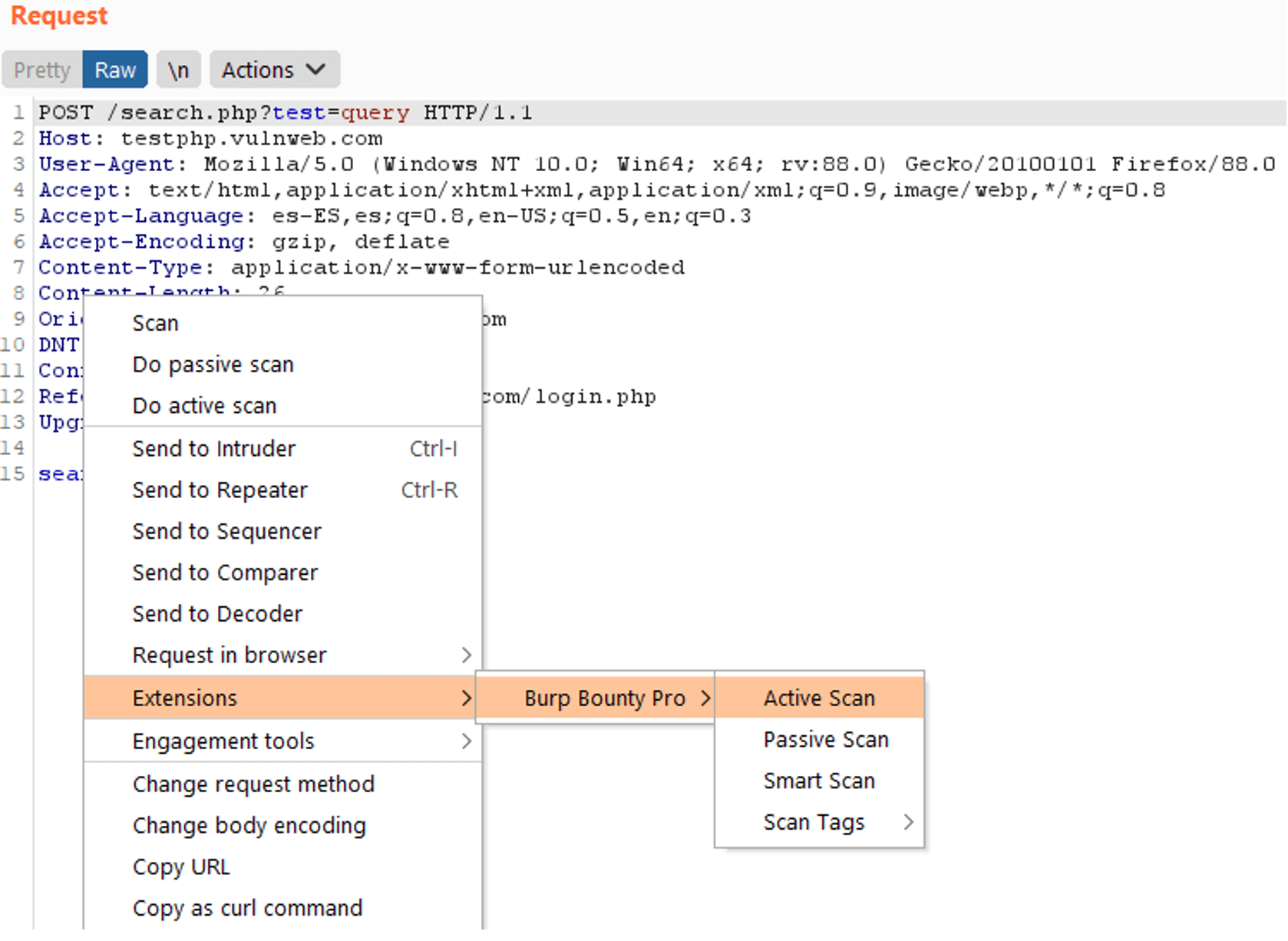This screenshot has width=1288, height=941.
Task: Expand the Engagement tools submenu
Action: [x=223, y=741]
